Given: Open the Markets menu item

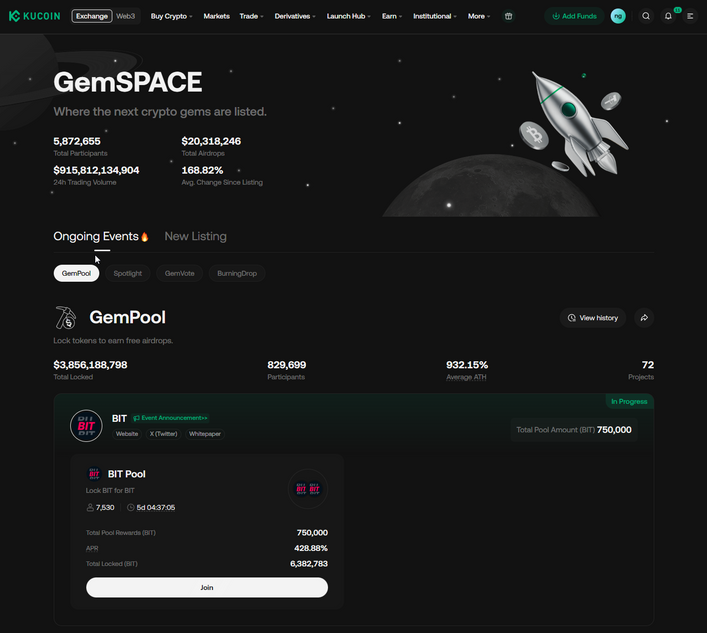Looking at the screenshot, I should tap(216, 16).
